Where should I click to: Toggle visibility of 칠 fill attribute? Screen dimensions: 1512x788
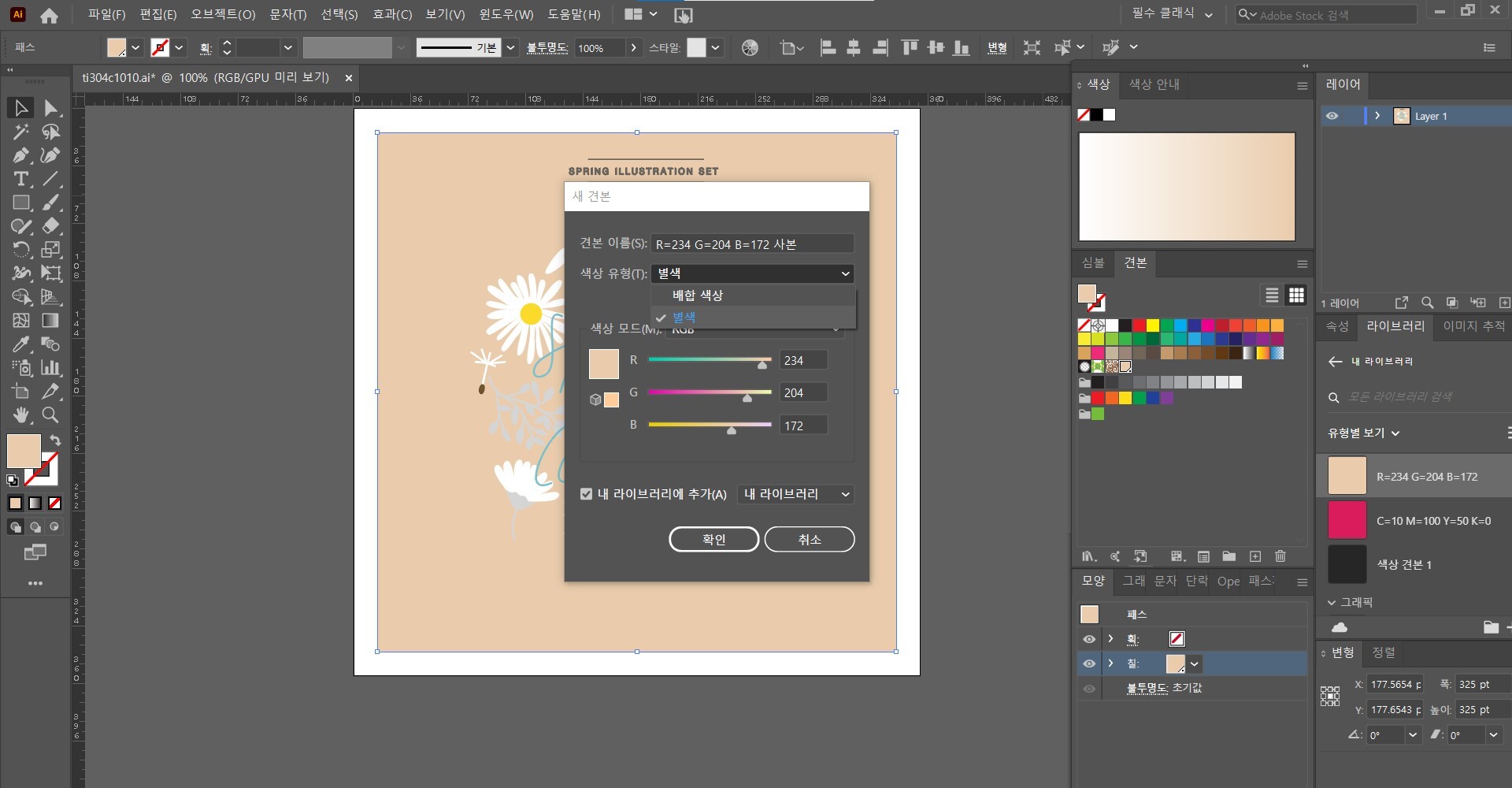(x=1089, y=663)
